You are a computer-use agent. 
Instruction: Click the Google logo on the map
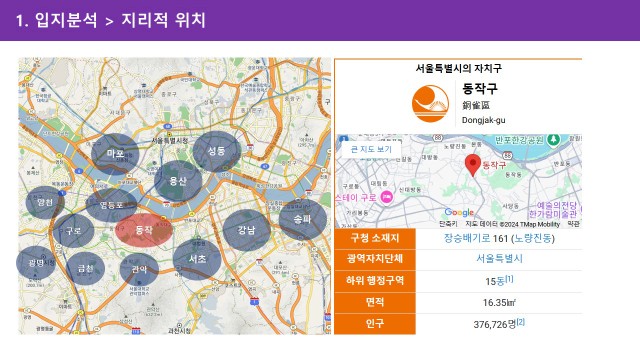[459, 212]
